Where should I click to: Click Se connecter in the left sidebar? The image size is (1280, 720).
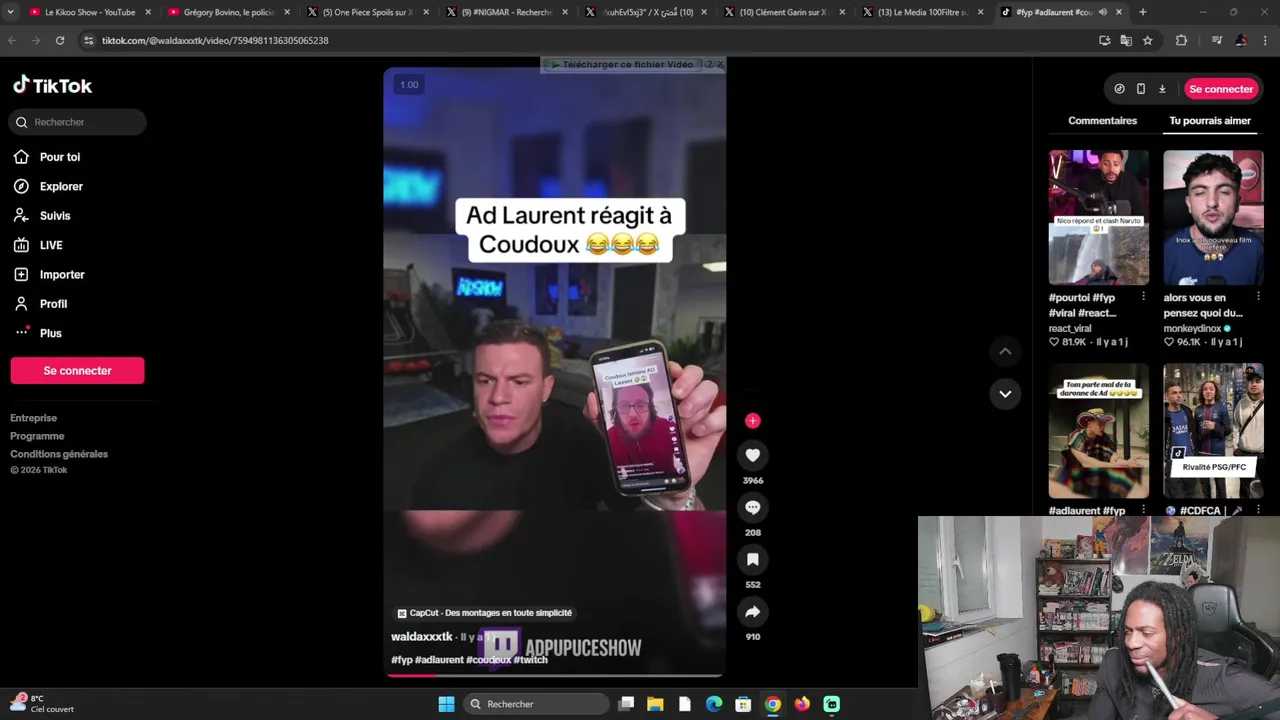(77, 370)
